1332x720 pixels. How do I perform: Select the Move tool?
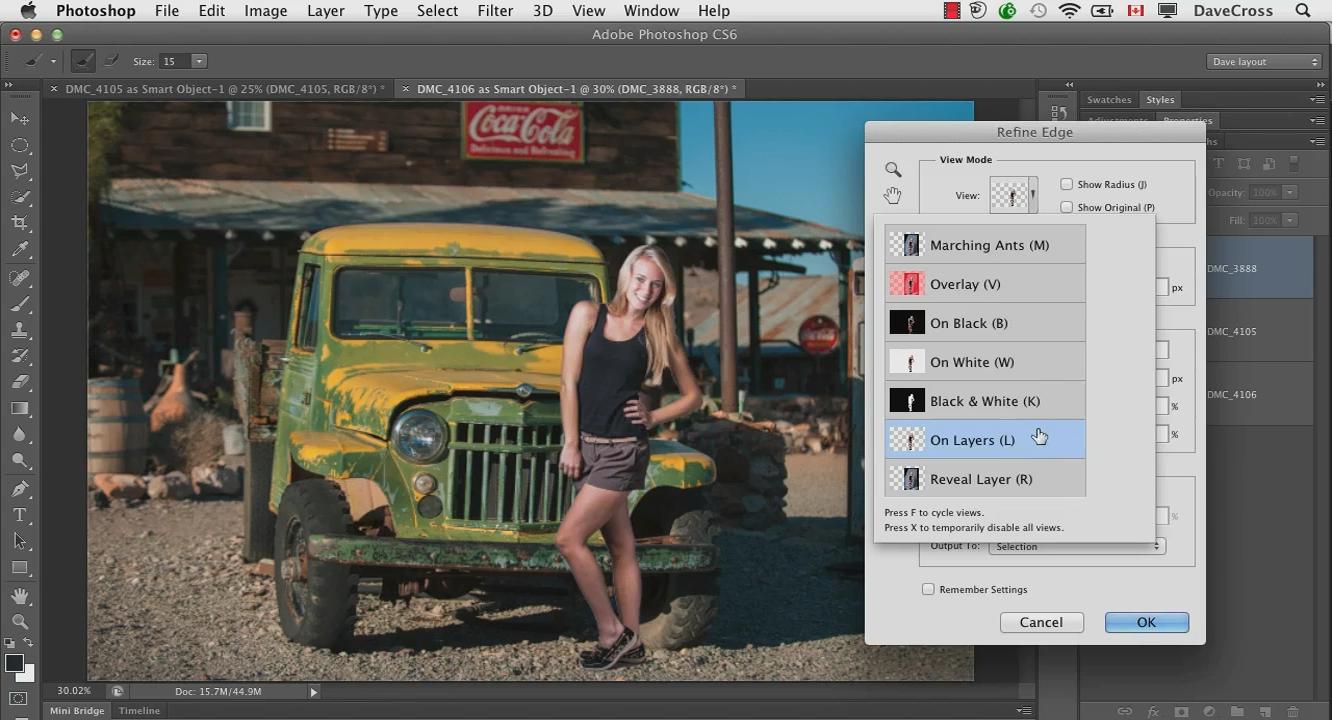pyautogui.click(x=20, y=118)
